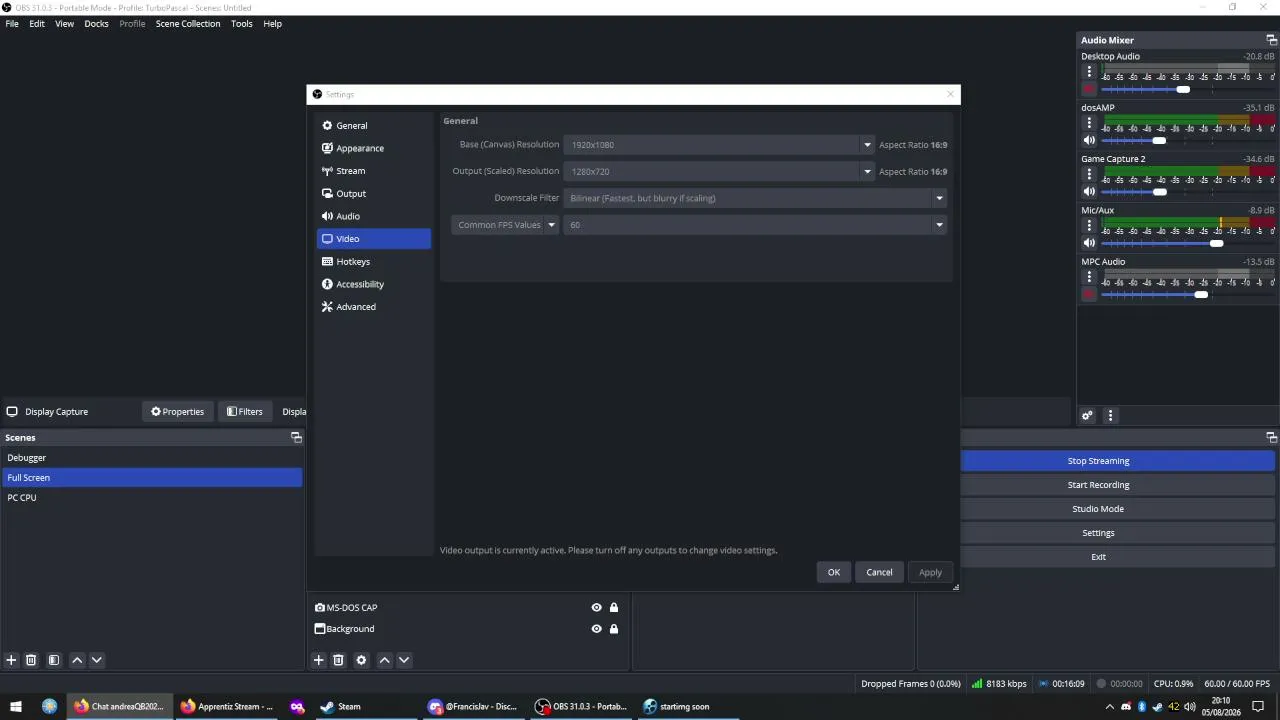Select the PC CPU scene
This screenshot has height=720, width=1280.
pyautogui.click(x=152, y=498)
